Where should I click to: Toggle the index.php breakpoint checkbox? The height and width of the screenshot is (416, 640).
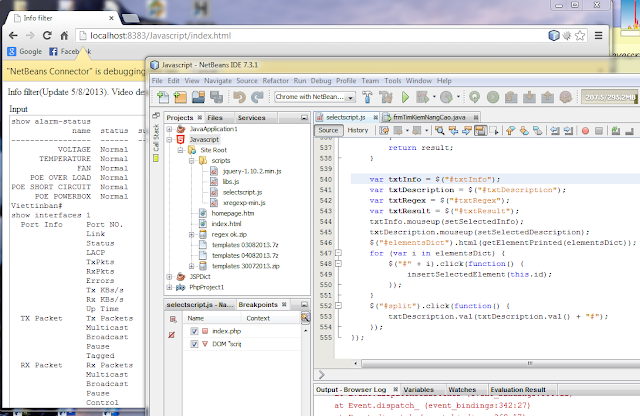[194, 331]
